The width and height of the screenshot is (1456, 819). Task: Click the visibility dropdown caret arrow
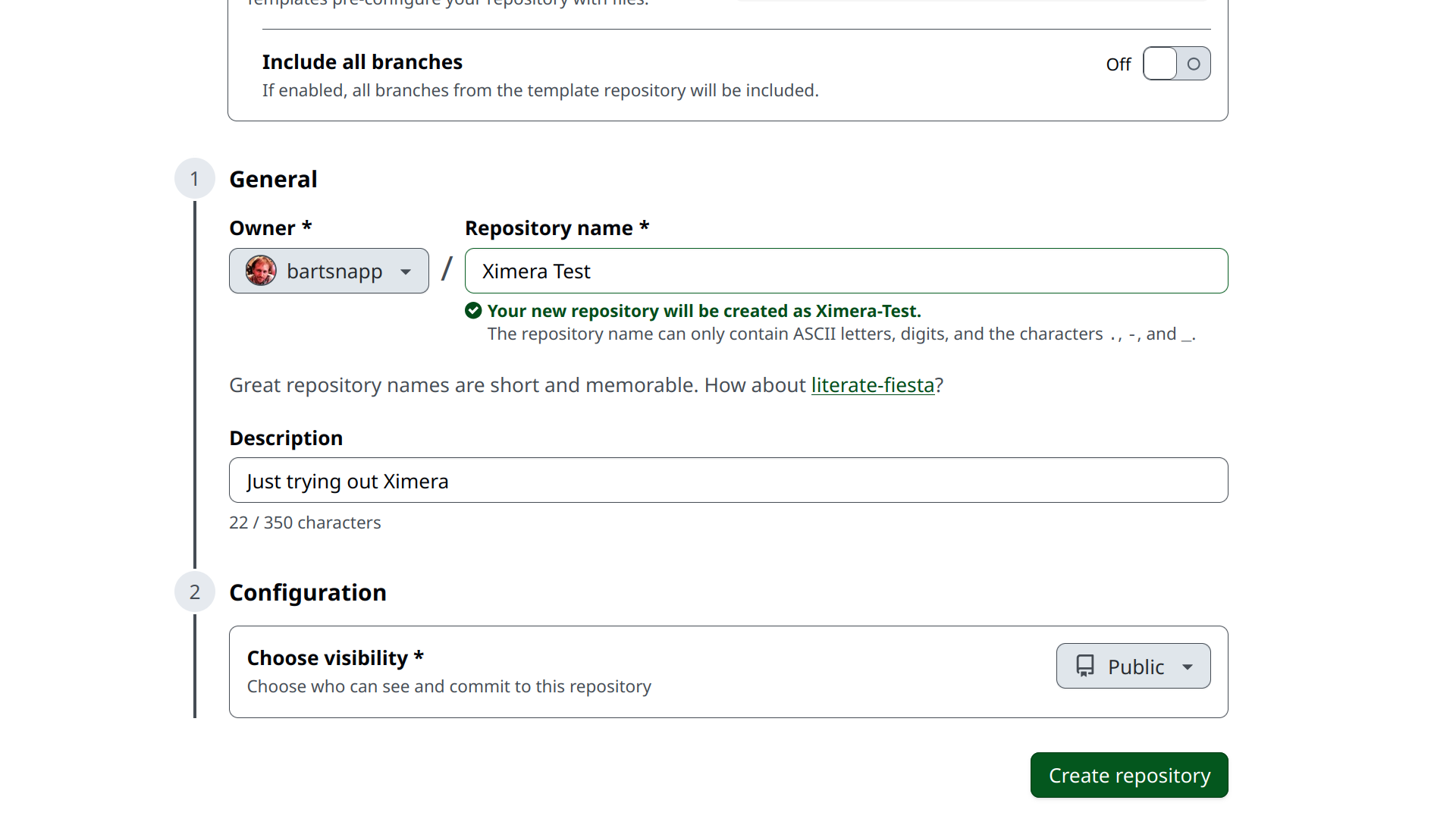point(1188,667)
